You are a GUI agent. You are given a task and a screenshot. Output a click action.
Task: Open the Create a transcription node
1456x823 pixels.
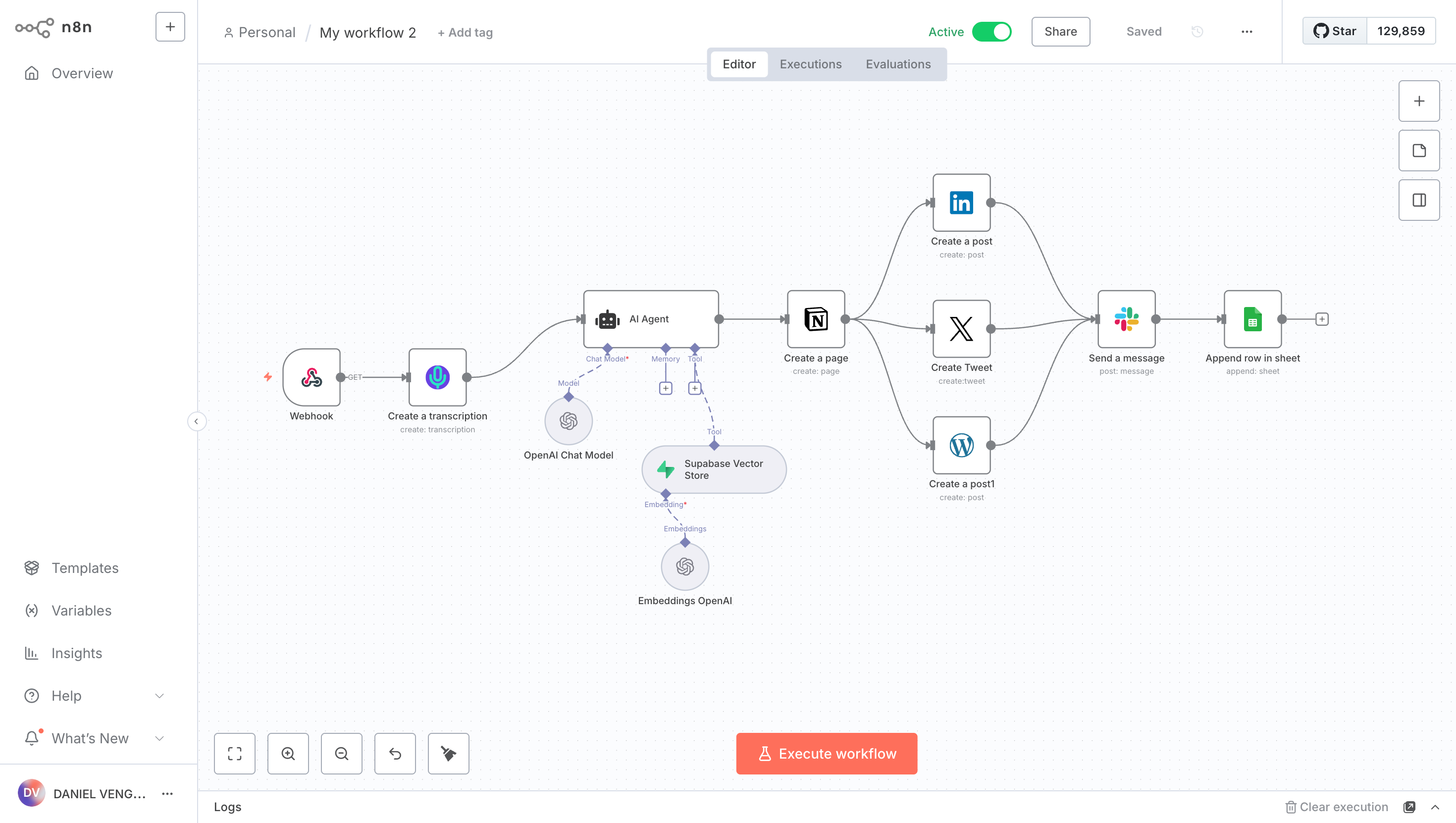coord(437,377)
